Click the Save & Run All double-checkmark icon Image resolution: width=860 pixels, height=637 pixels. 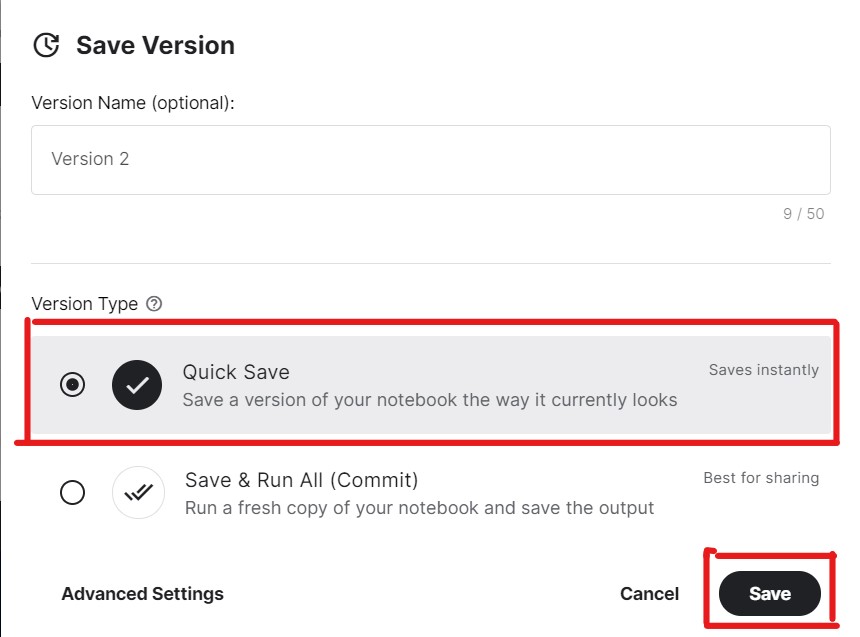[138, 493]
